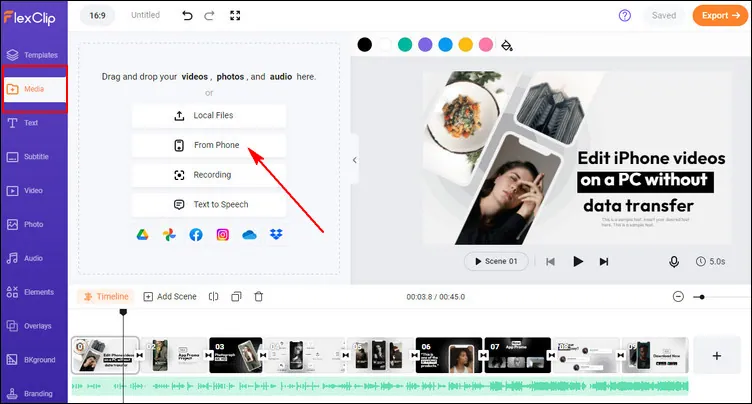
Task: Open the Subtitle sidebar panel
Action: pos(28,157)
